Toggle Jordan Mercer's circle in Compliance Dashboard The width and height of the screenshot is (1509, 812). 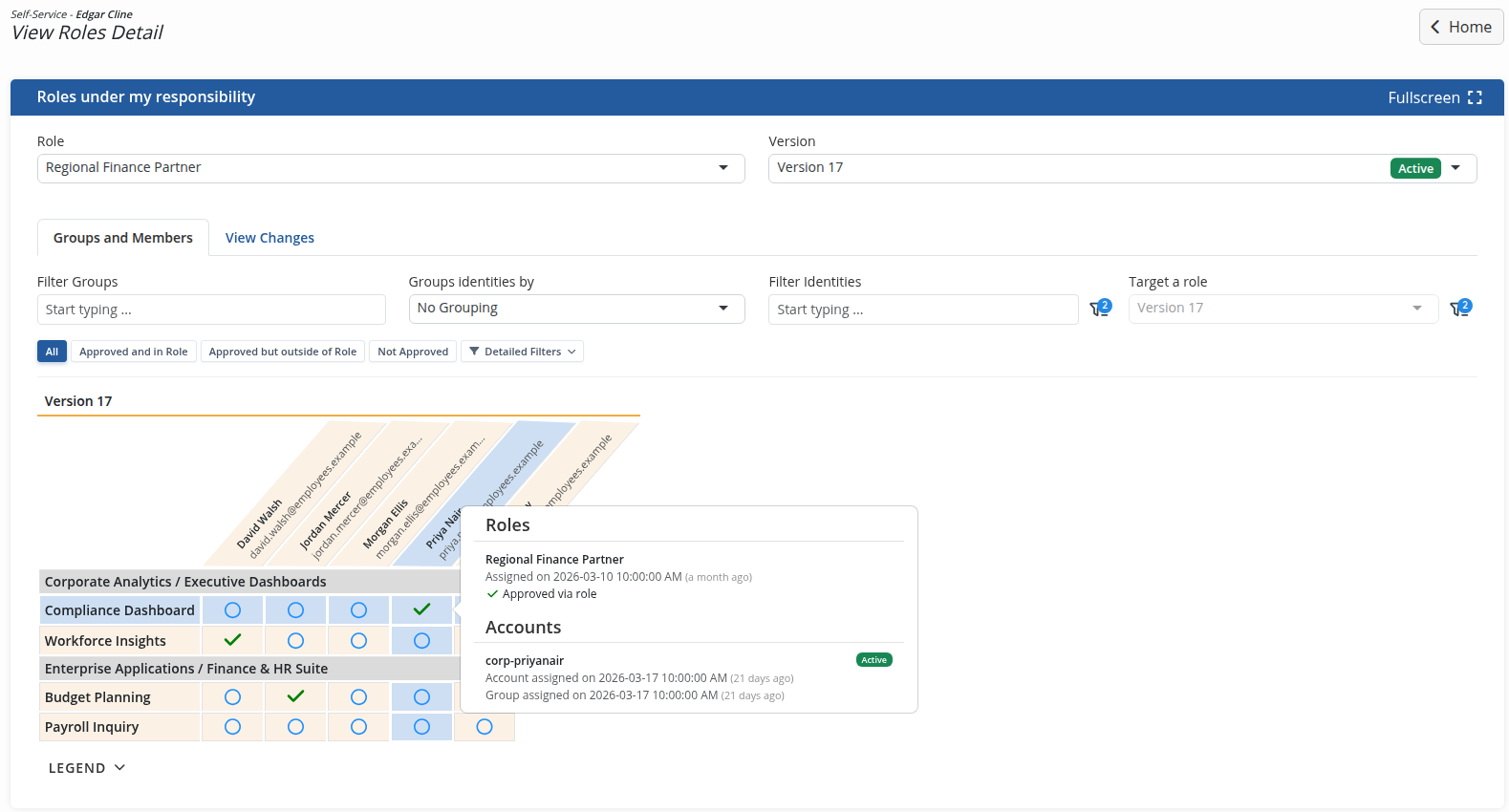pyautogui.click(x=295, y=610)
